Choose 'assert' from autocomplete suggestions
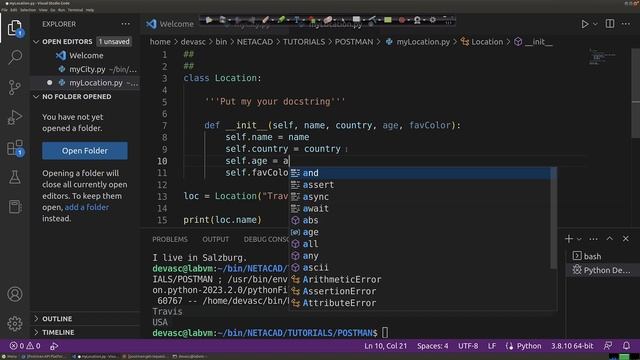Image resolution: width=640 pixels, height=360 pixels. (x=420, y=184)
